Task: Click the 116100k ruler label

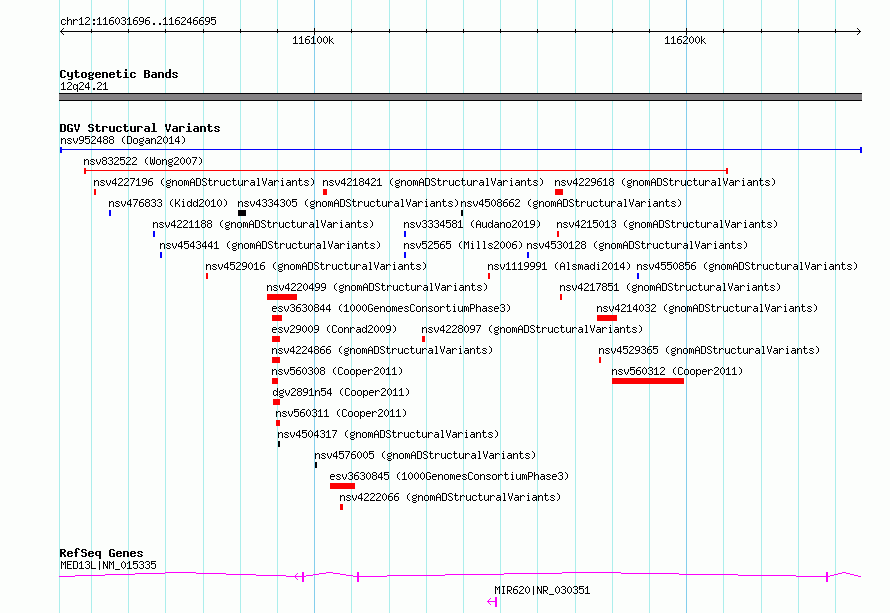Action: pyautogui.click(x=313, y=40)
